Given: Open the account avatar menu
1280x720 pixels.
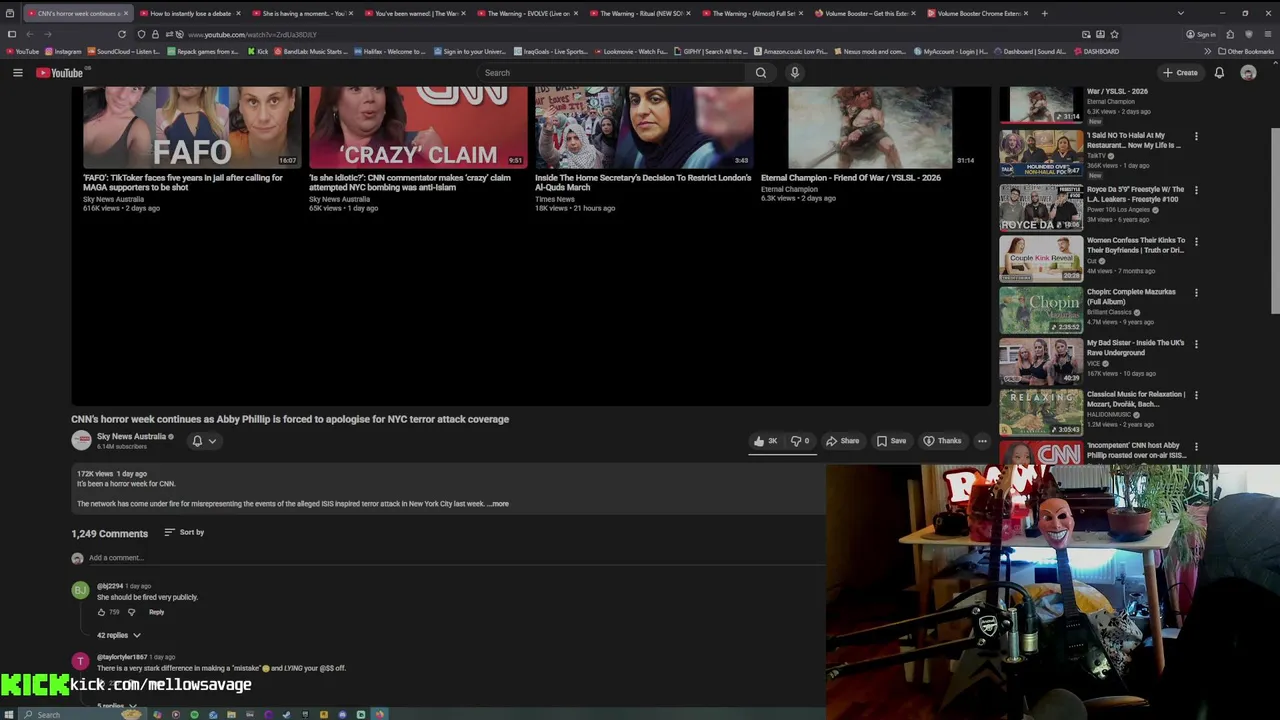Looking at the screenshot, I should 1248,73.
